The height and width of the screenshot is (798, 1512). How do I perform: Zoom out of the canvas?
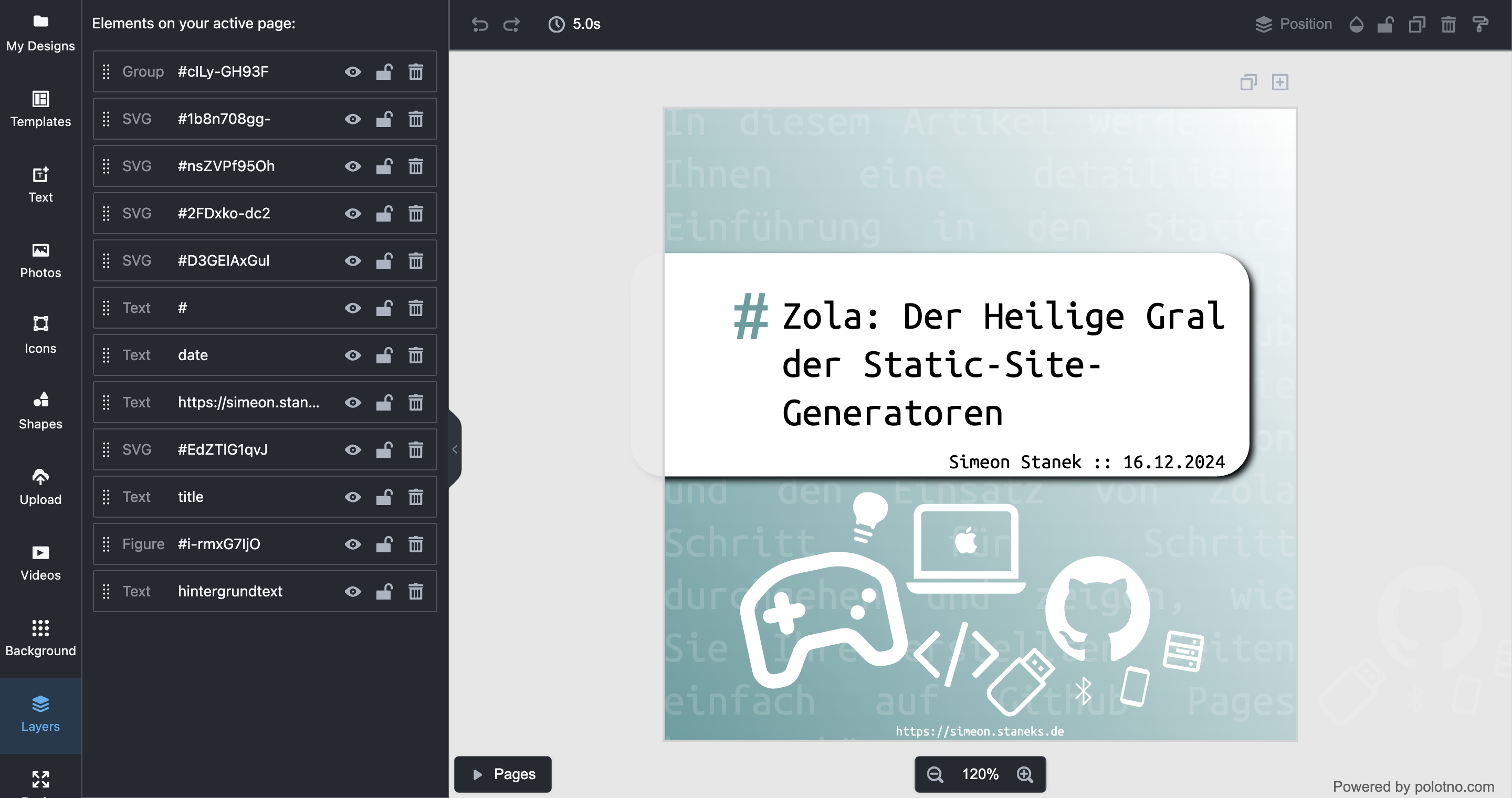[x=935, y=774]
